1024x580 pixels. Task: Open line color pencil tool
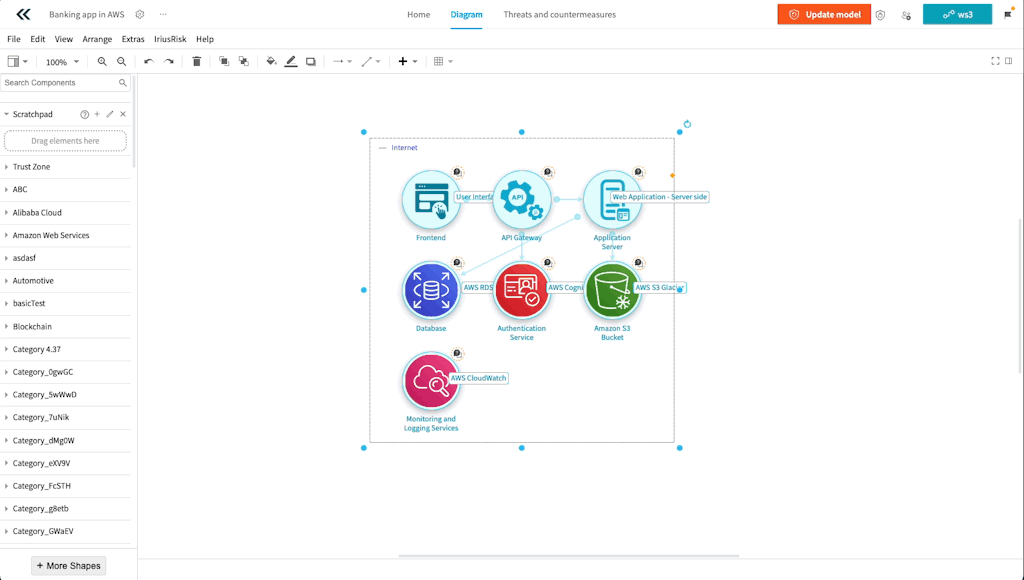[x=291, y=61]
